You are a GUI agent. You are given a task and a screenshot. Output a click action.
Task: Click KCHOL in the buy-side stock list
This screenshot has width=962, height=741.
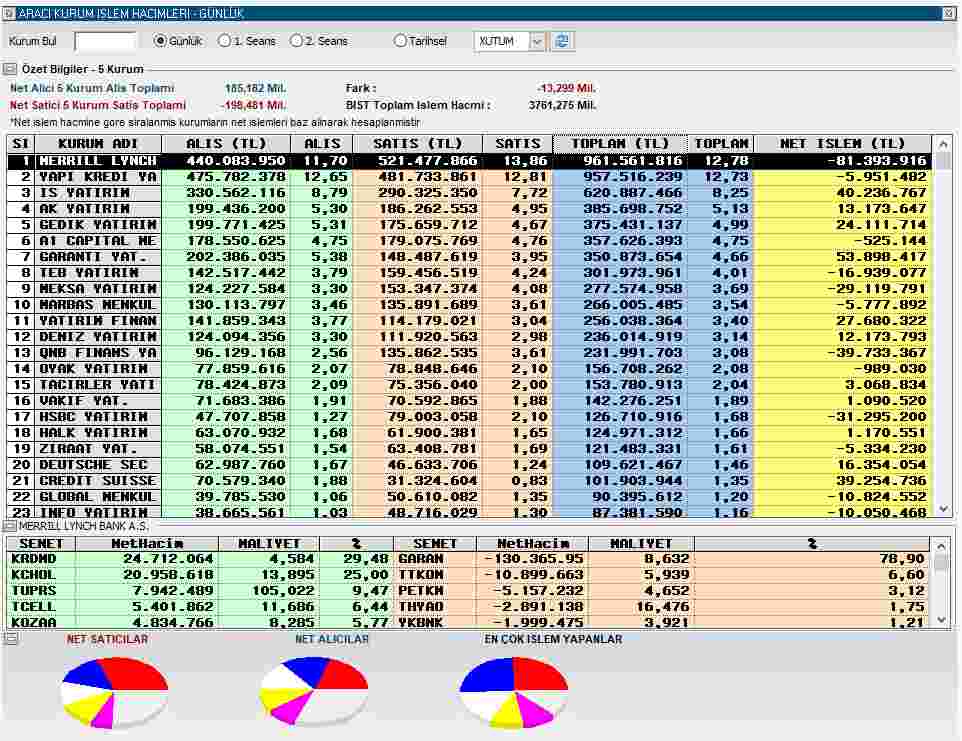coord(34,574)
